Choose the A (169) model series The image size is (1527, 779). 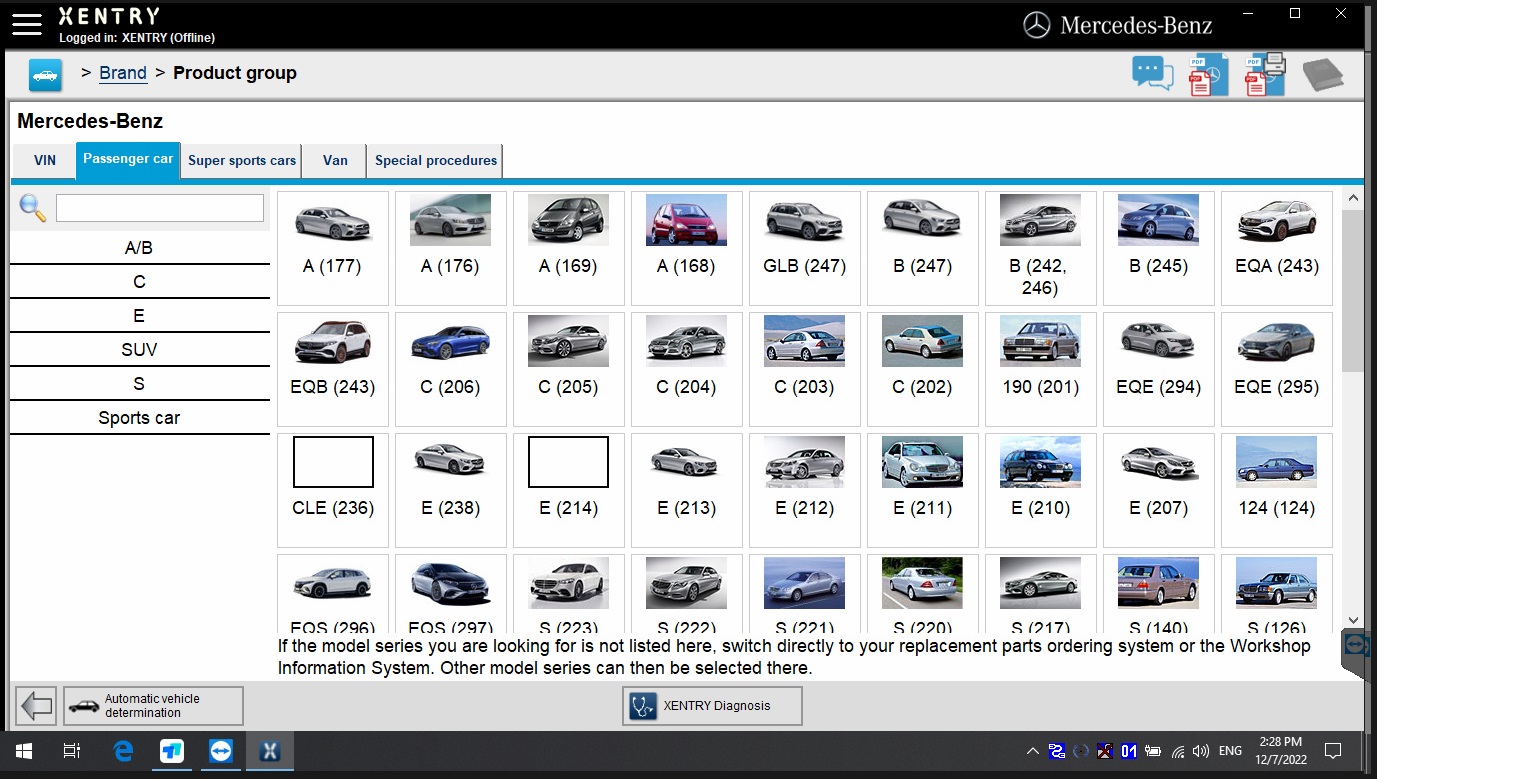[569, 248]
